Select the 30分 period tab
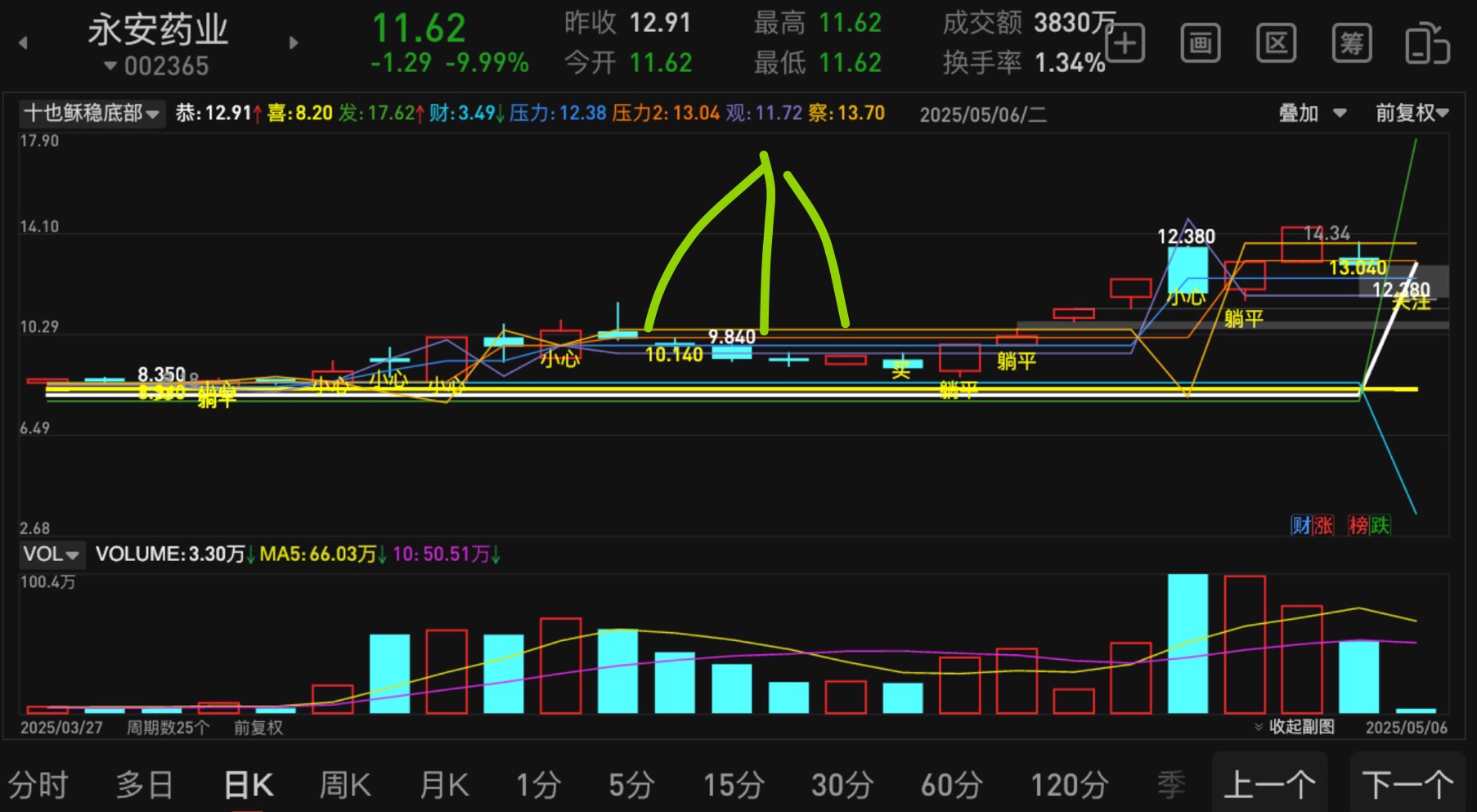Viewport: 1477px width, 812px height. tap(842, 785)
